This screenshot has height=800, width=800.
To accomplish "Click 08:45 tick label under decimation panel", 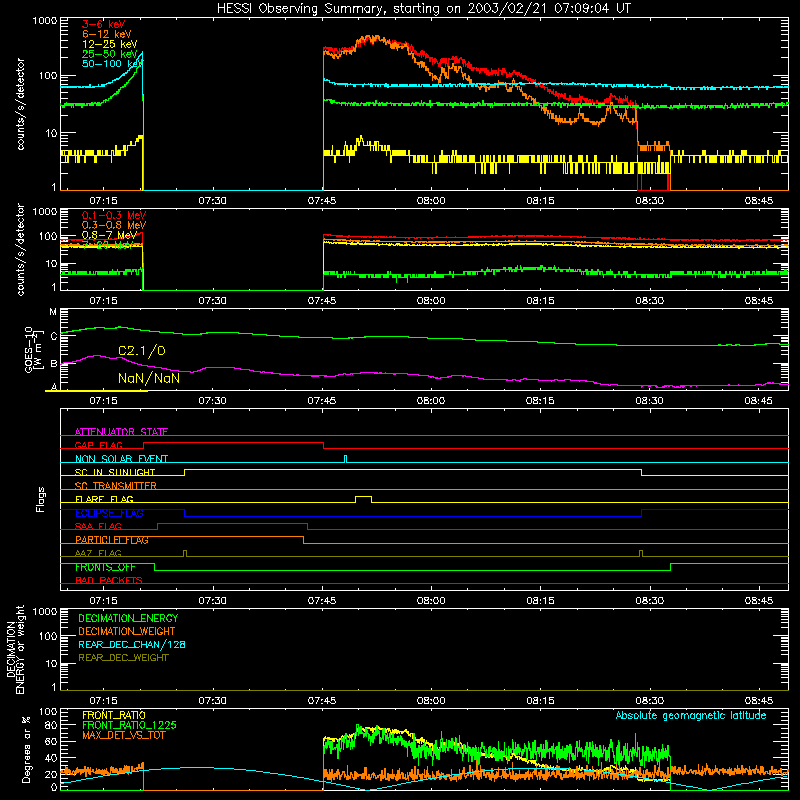I will coord(759,701).
